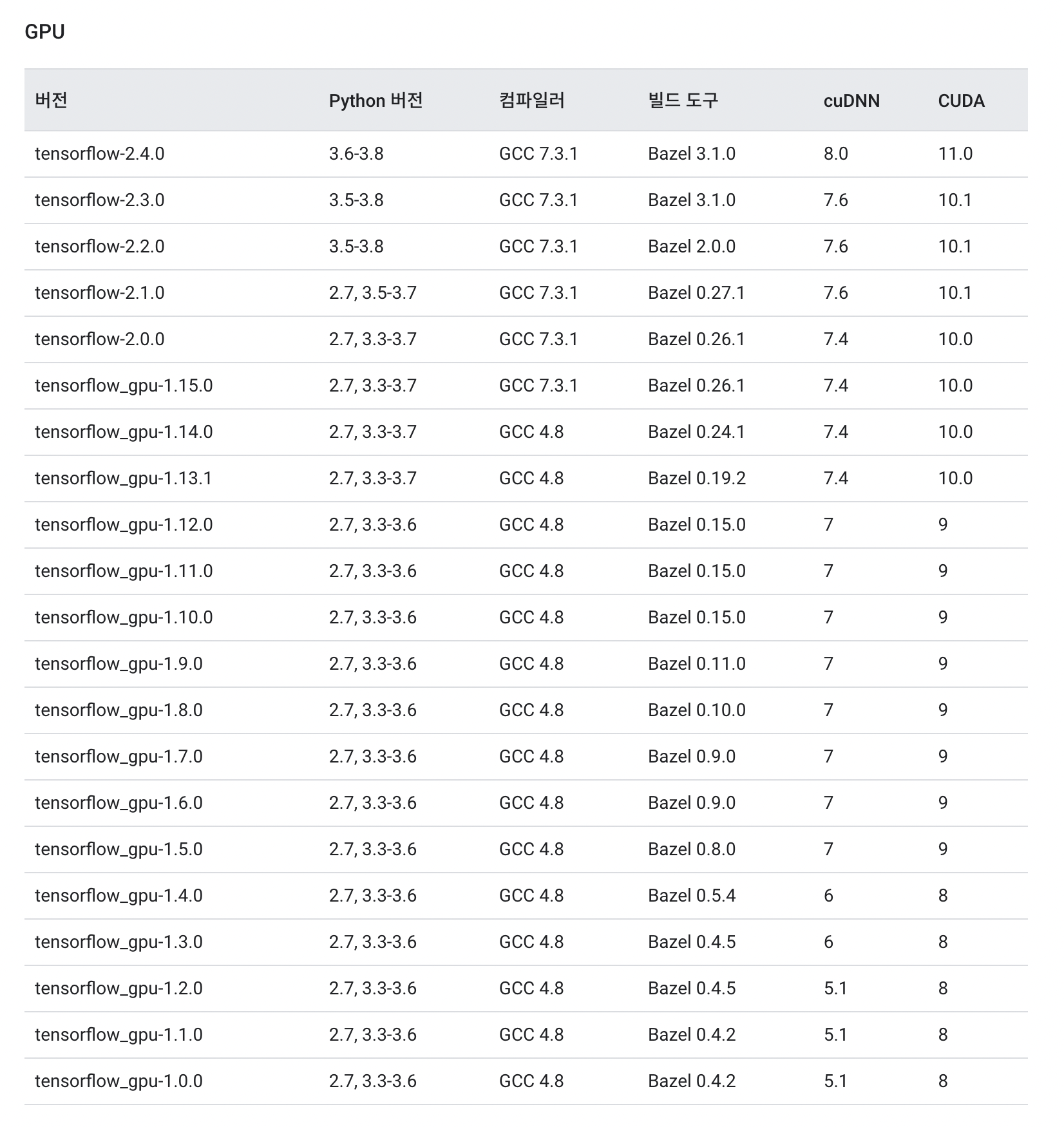Click the 컴파일러 column header
Screen dimensions: 1064x1127
pyautogui.click(x=531, y=100)
